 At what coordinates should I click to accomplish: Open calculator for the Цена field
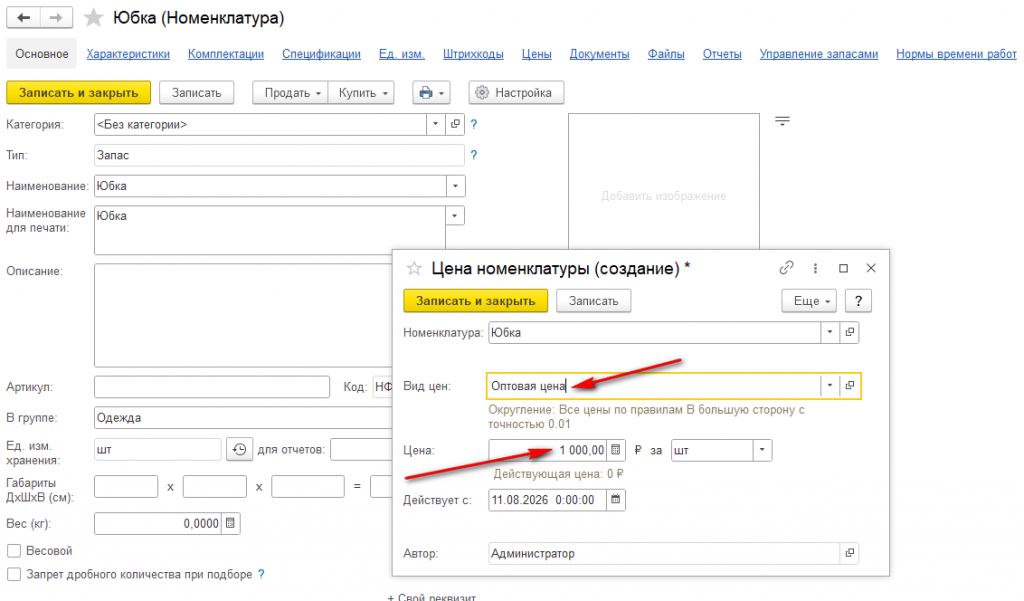pos(616,449)
